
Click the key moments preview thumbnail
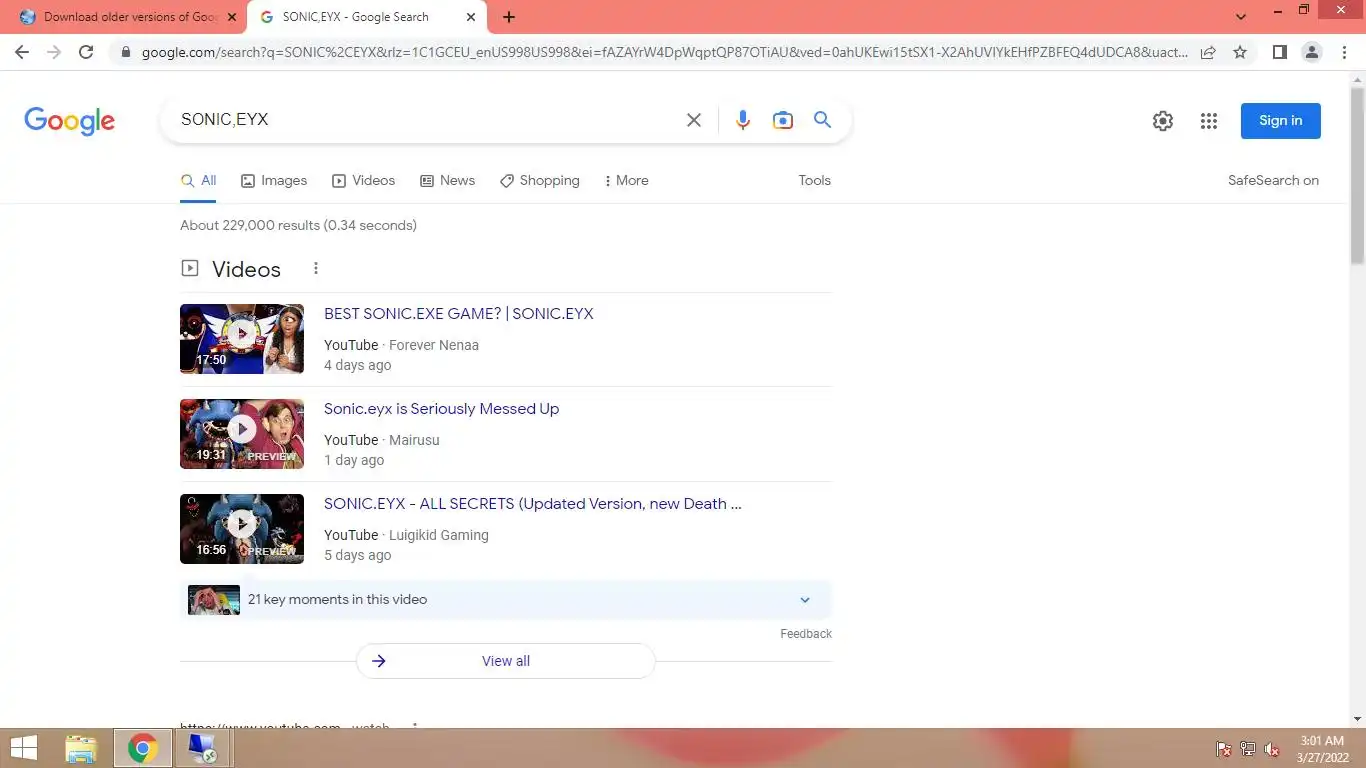[214, 600]
